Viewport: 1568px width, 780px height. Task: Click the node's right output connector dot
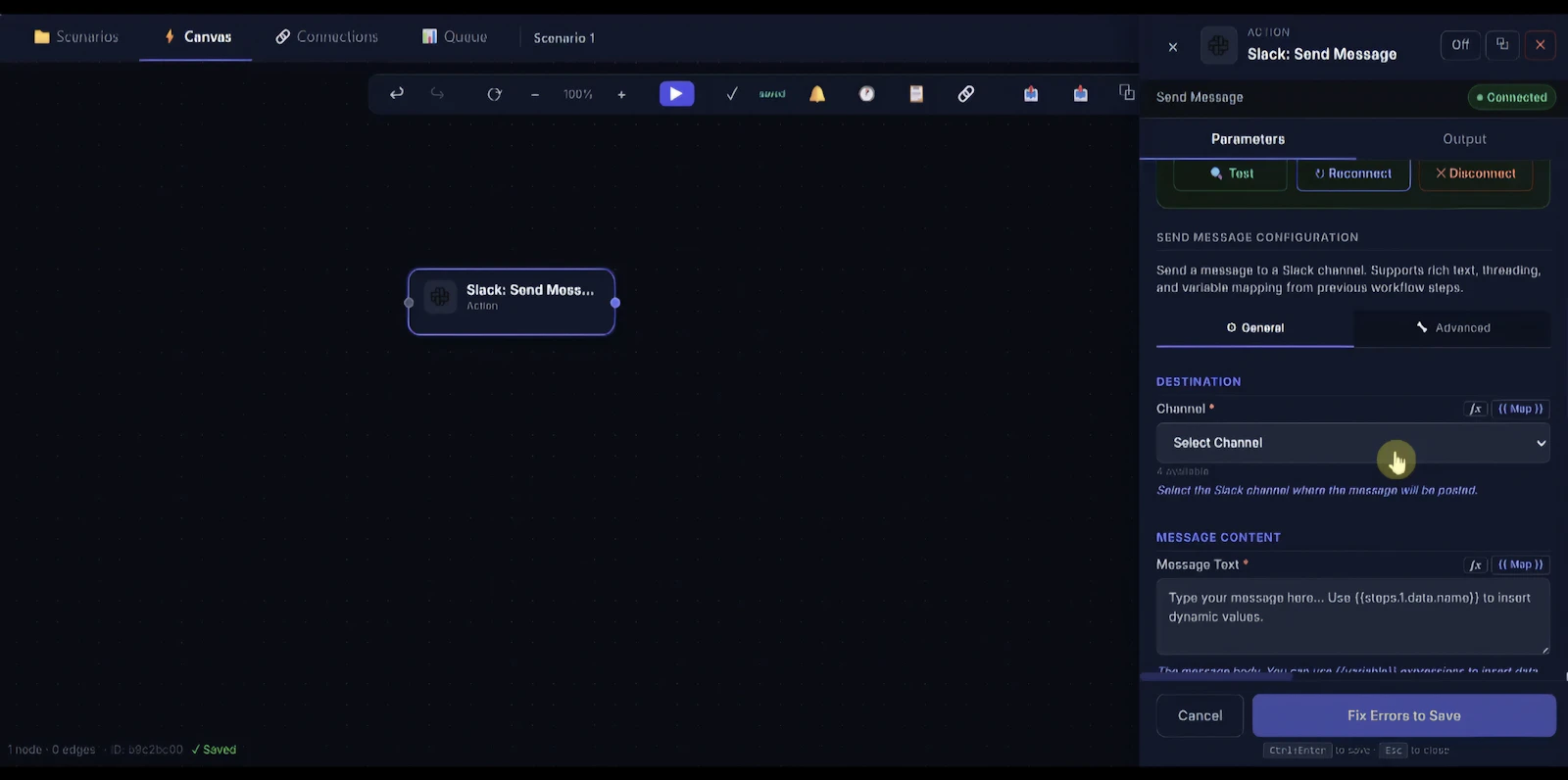click(x=615, y=303)
